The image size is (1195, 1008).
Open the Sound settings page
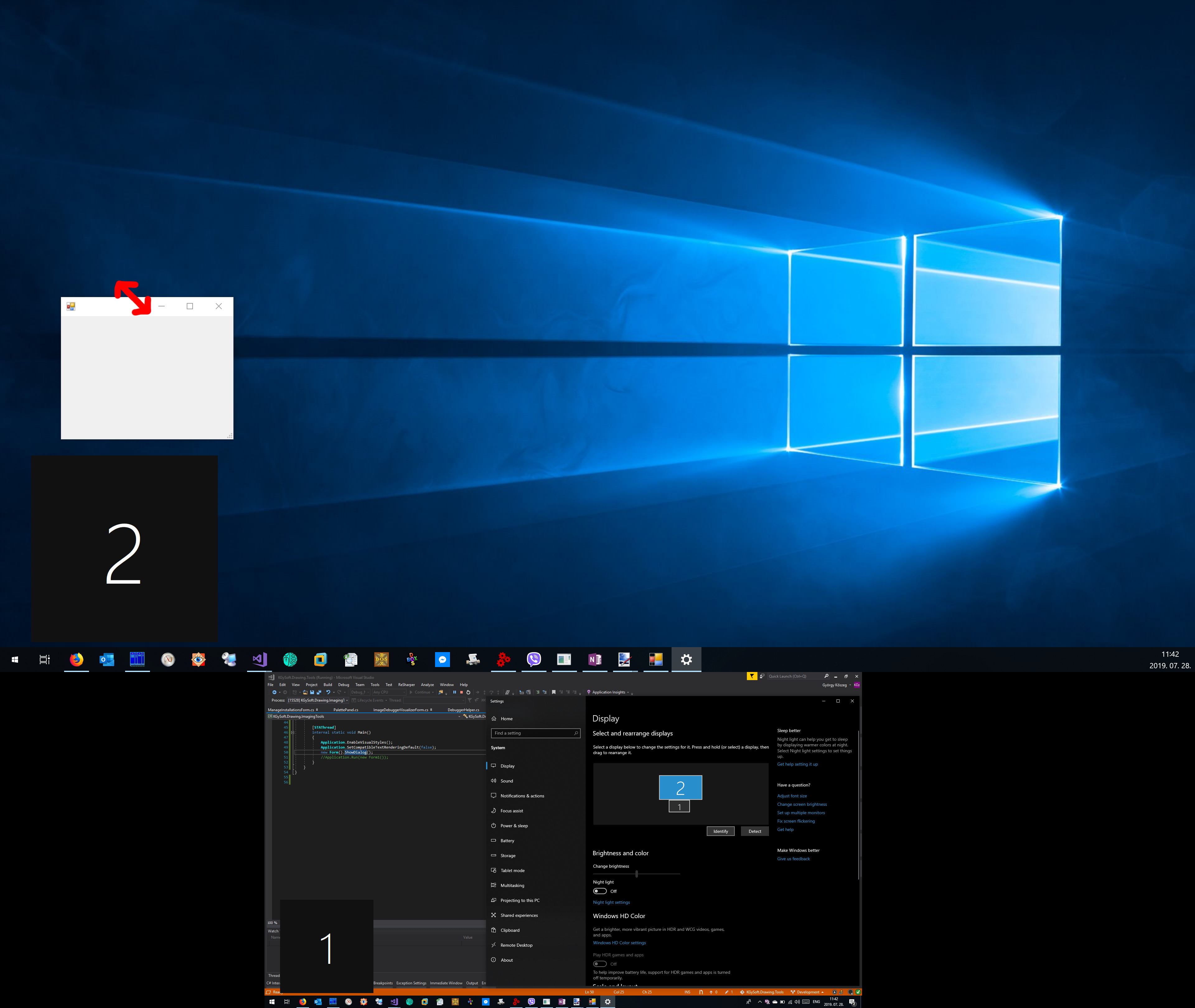[506, 781]
